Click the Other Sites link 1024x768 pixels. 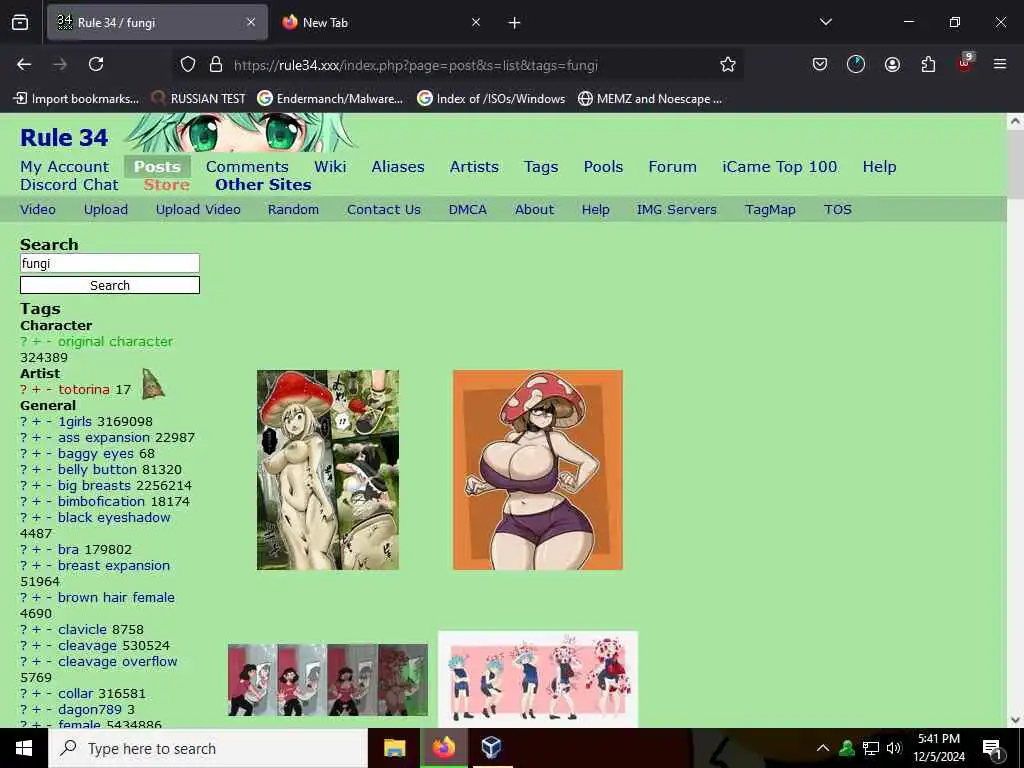[263, 185]
